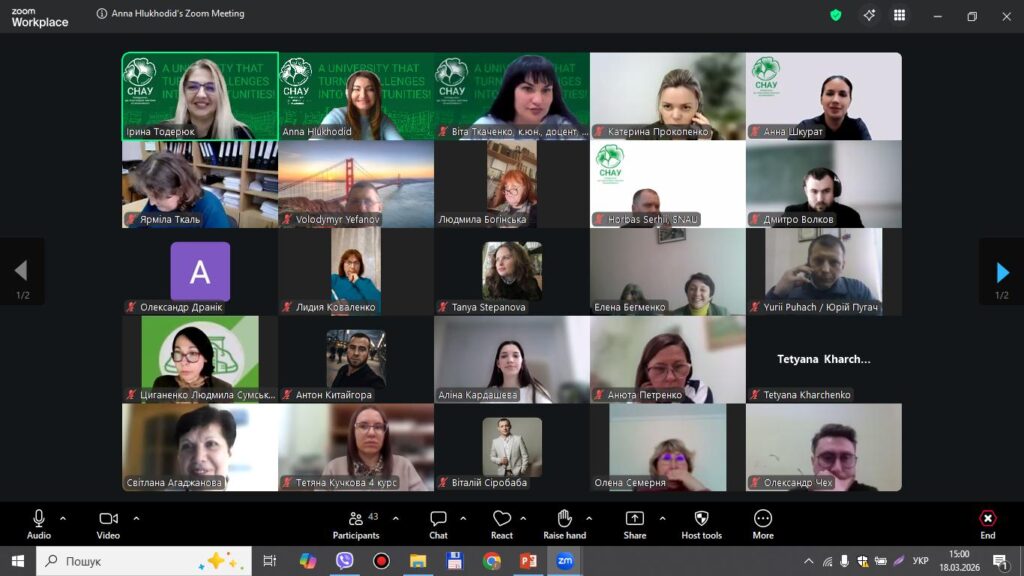Open the More options ellipsis

coord(763,524)
